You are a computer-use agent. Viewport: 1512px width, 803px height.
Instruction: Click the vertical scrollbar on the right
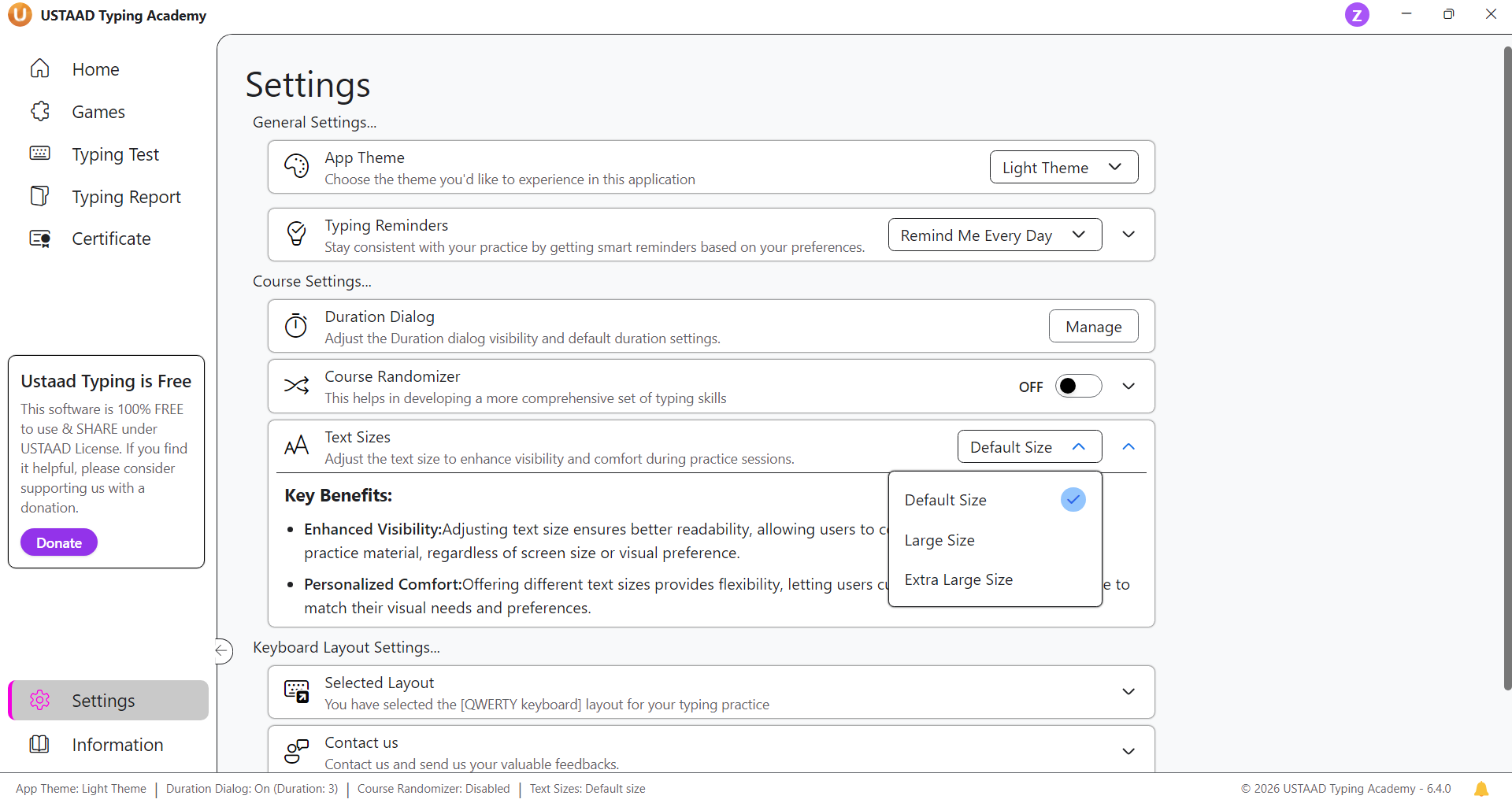1506,362
